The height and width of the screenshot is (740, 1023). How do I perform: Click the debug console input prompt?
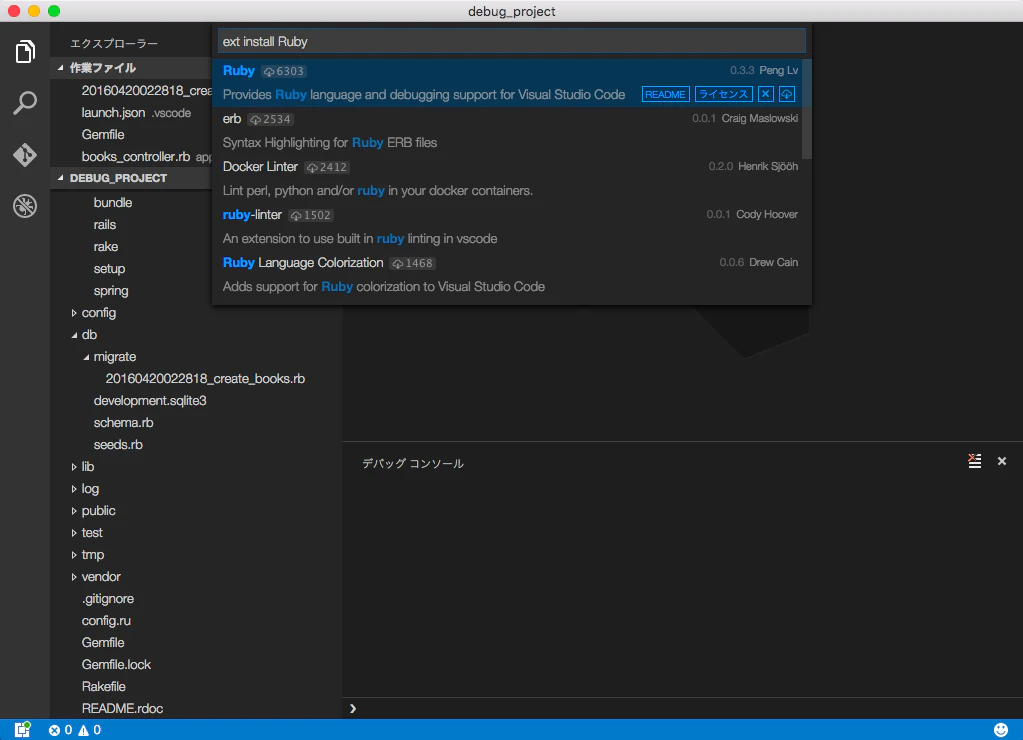tap(682, 708)
